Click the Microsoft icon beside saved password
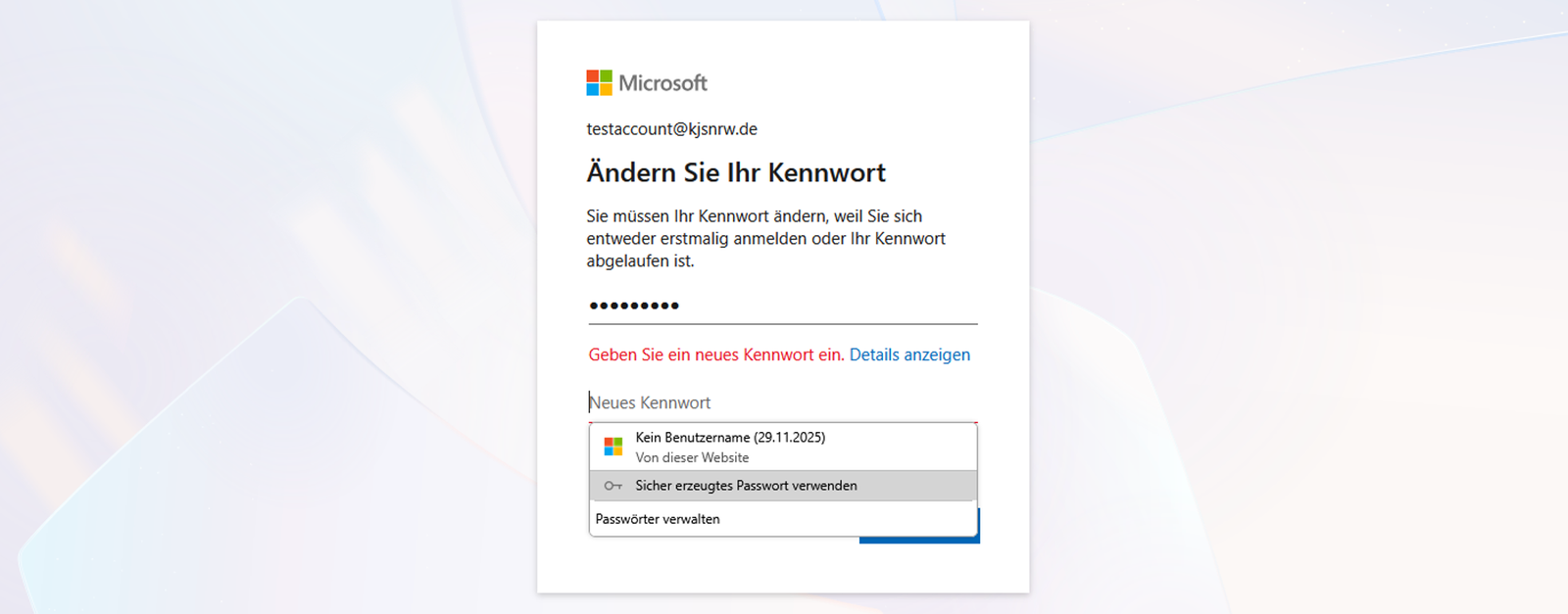1568x614 pixels. pos(613,447)
